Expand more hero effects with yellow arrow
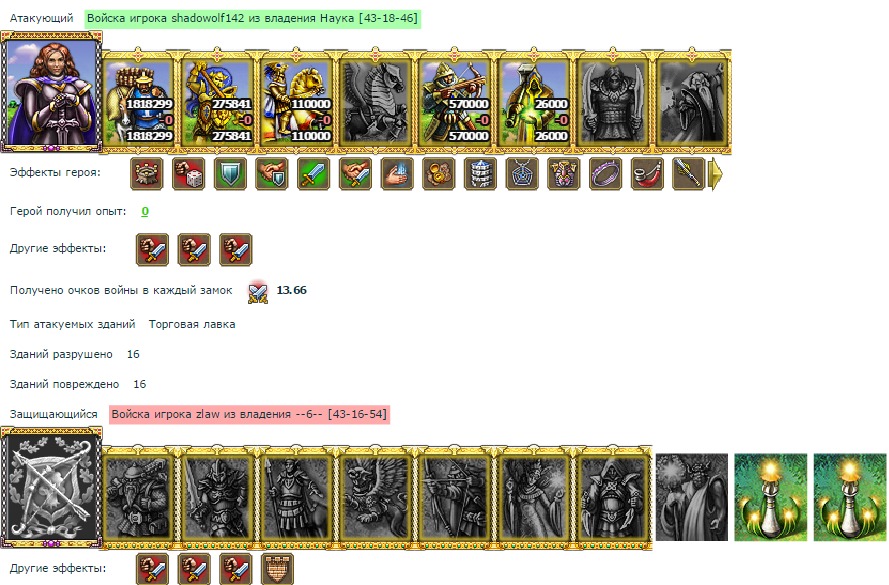 pyautogui.click(x=717, y=174)
